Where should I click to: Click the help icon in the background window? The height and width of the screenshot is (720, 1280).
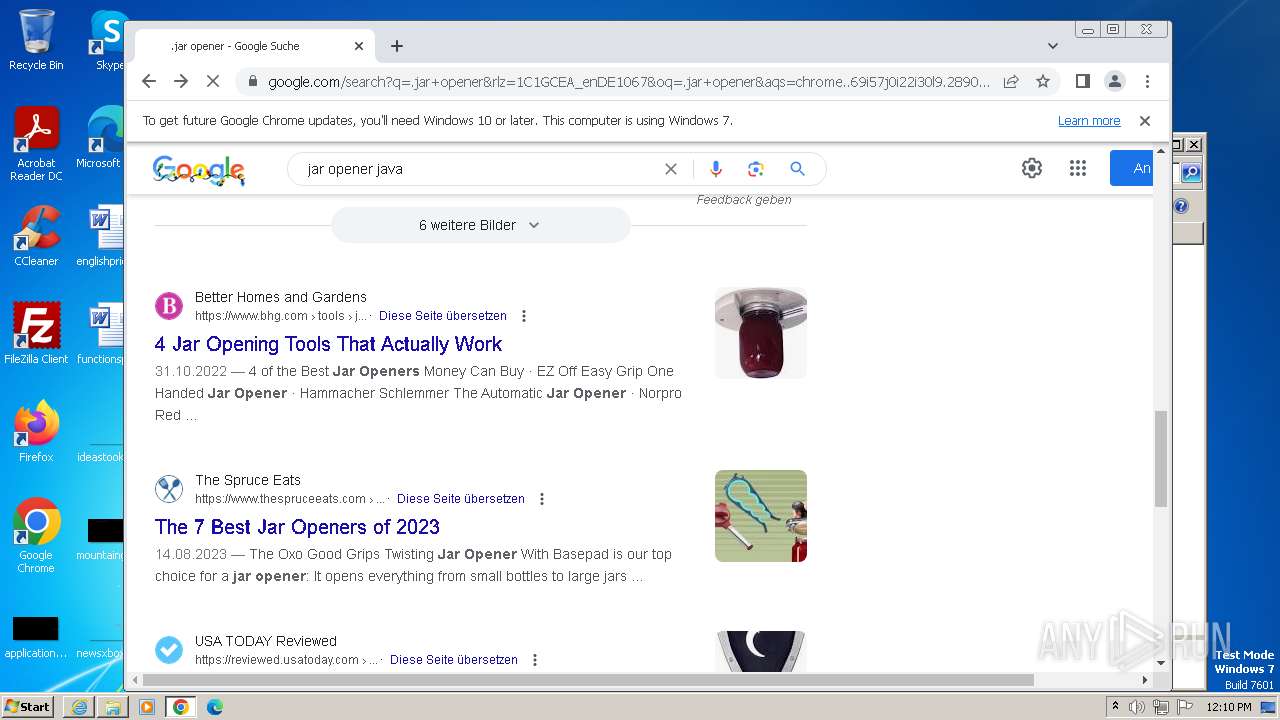[1181, 206]
